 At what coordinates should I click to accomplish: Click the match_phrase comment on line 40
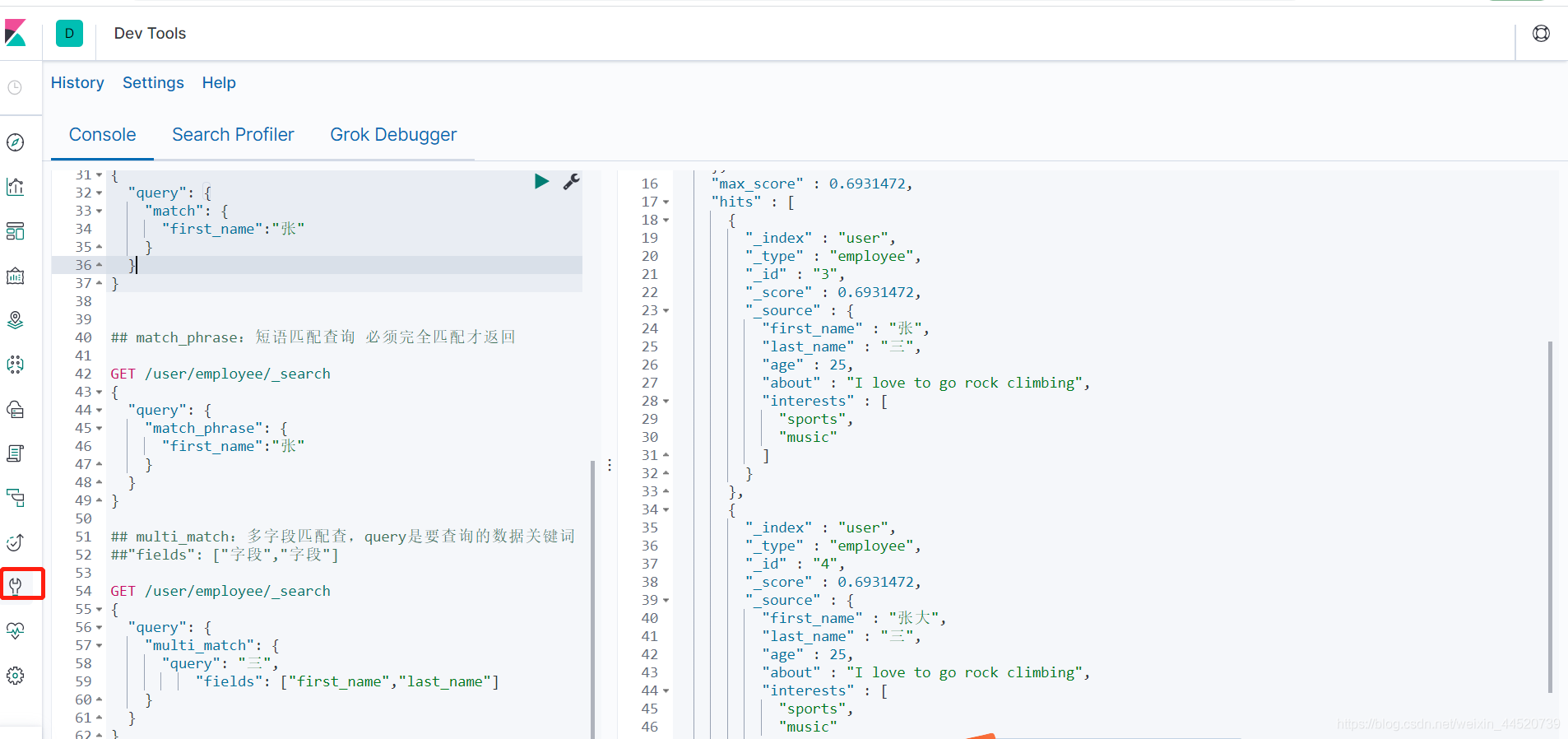pyautogui.click(x=313, y=337)
